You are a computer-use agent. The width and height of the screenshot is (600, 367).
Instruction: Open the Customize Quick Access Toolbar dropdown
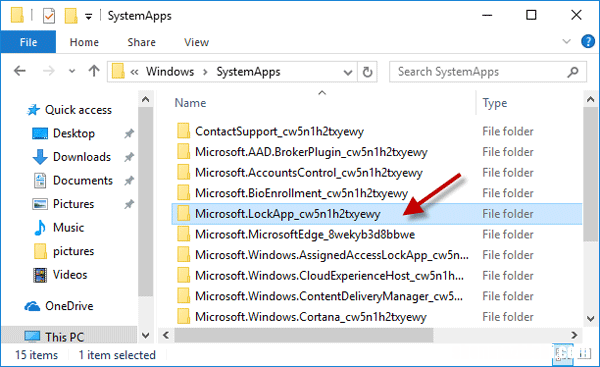88,16
